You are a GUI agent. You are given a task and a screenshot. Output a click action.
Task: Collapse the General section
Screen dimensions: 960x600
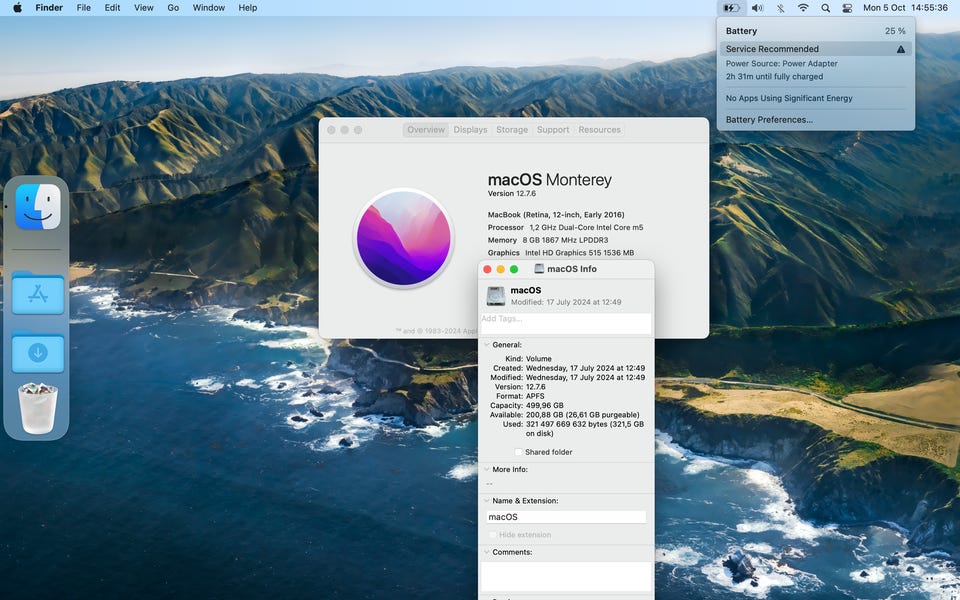tap(487, 345)
